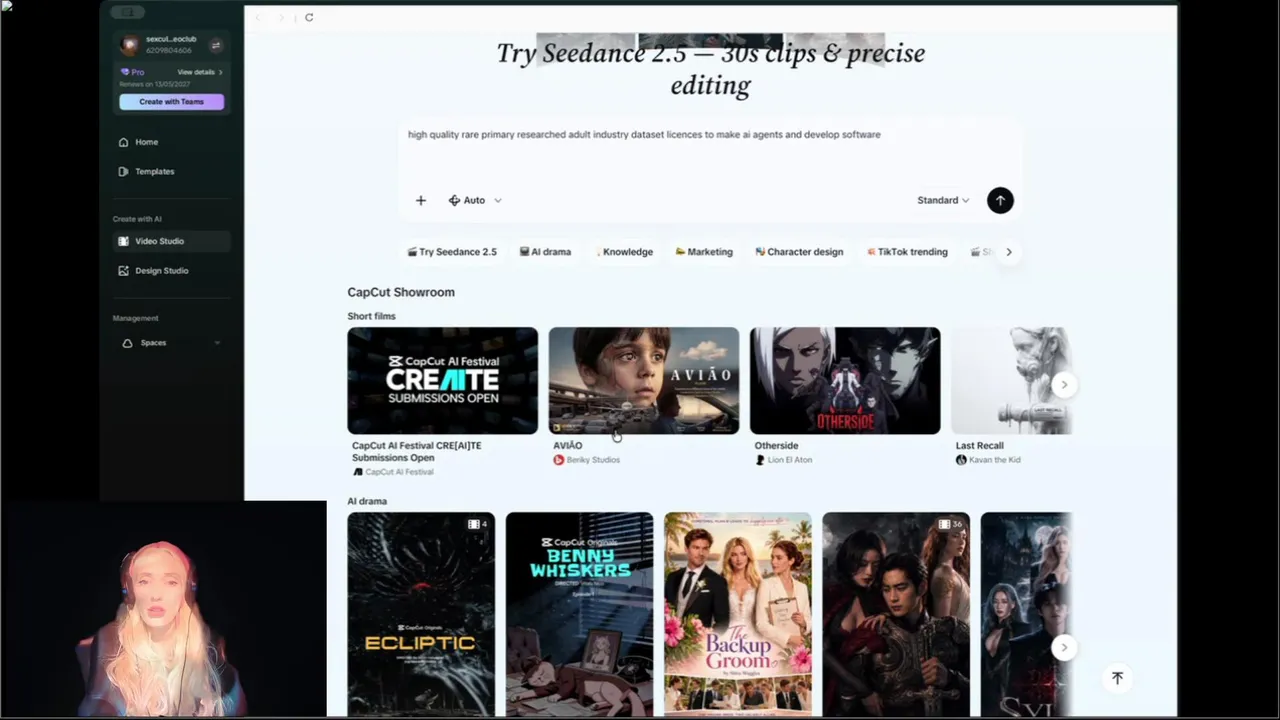Click the switch account arrows icon
The height and width of the screenshot is (720, 1280).
point(216,45)
